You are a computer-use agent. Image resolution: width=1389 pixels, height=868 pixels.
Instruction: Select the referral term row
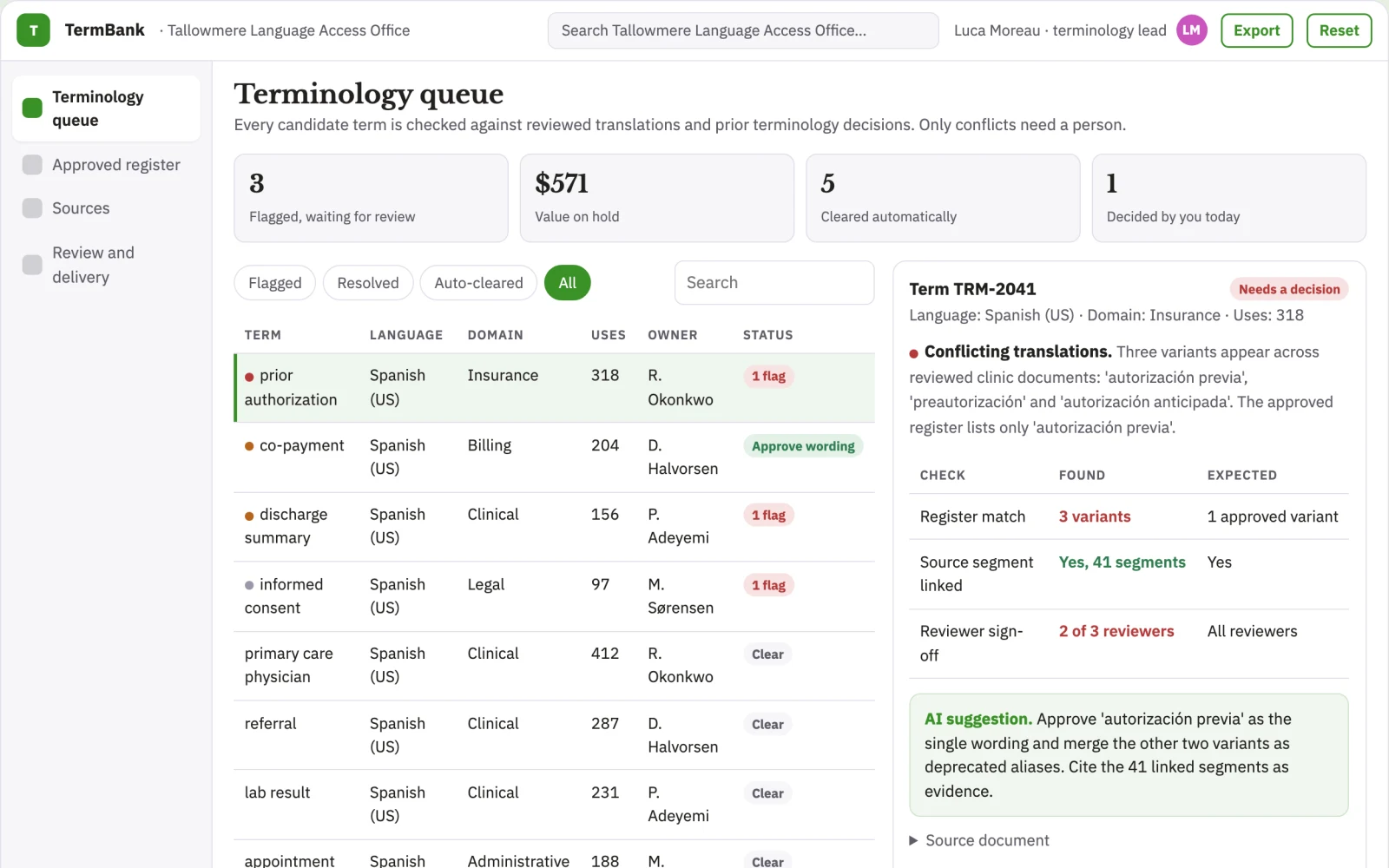[x=554, y=735]
